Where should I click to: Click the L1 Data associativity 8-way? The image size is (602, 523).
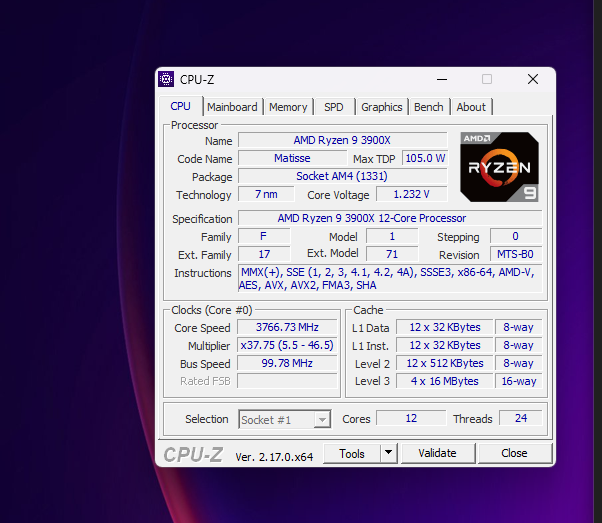[519, 327]
